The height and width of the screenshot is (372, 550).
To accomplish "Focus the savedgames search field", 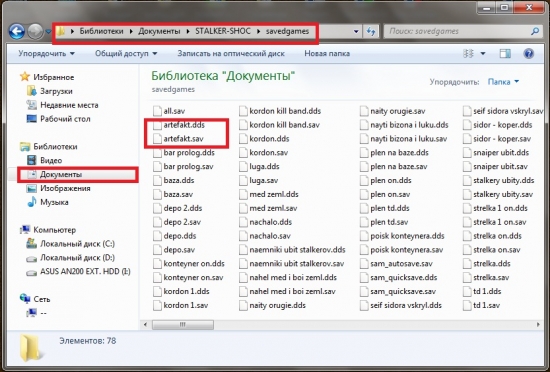I will tap(462, 31).
